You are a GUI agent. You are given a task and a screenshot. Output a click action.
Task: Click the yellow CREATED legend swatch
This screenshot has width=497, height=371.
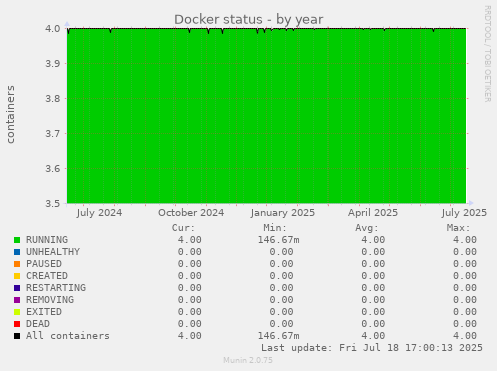(17, 276)
